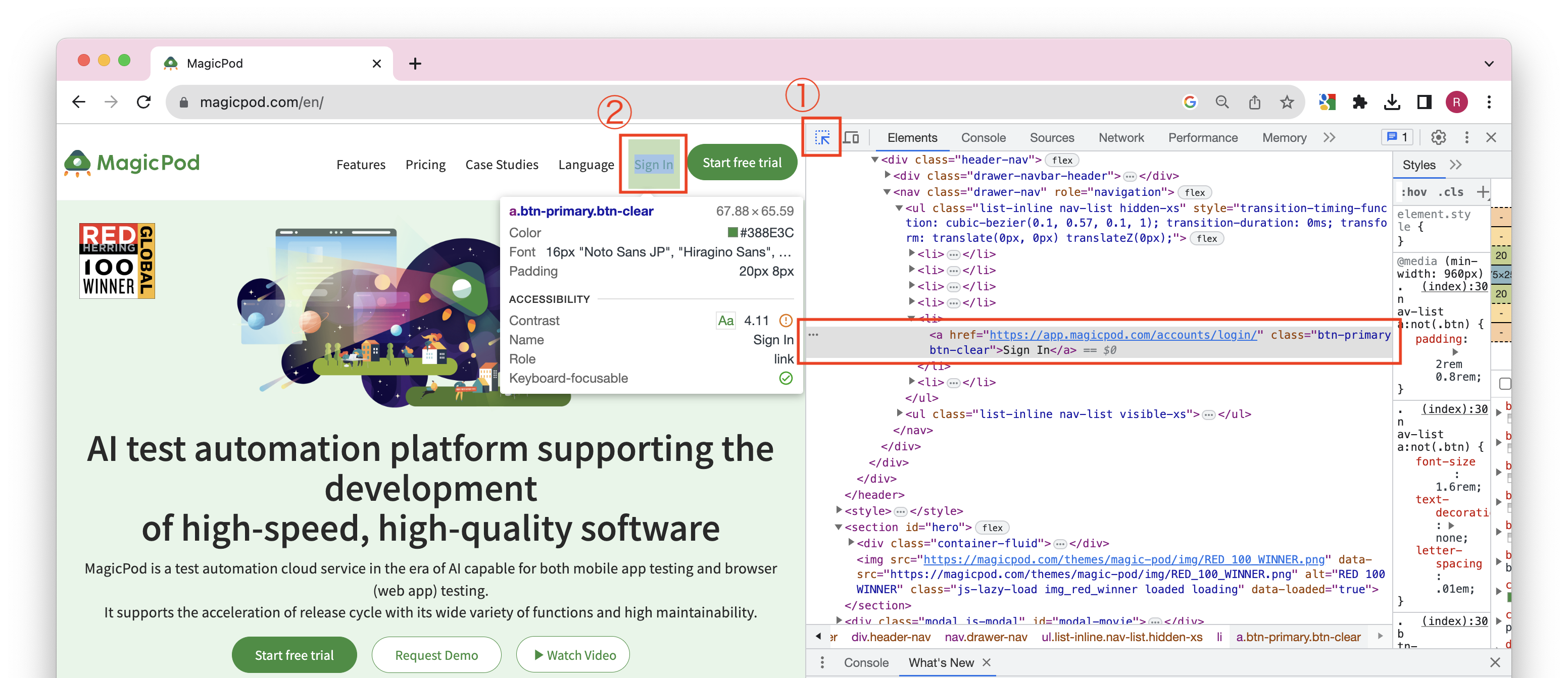Image resolution: width=1568 pixels, height=678 pixels.
Task: Open the RED_100_WINNER.png img src link
Action: [1123, 559]
